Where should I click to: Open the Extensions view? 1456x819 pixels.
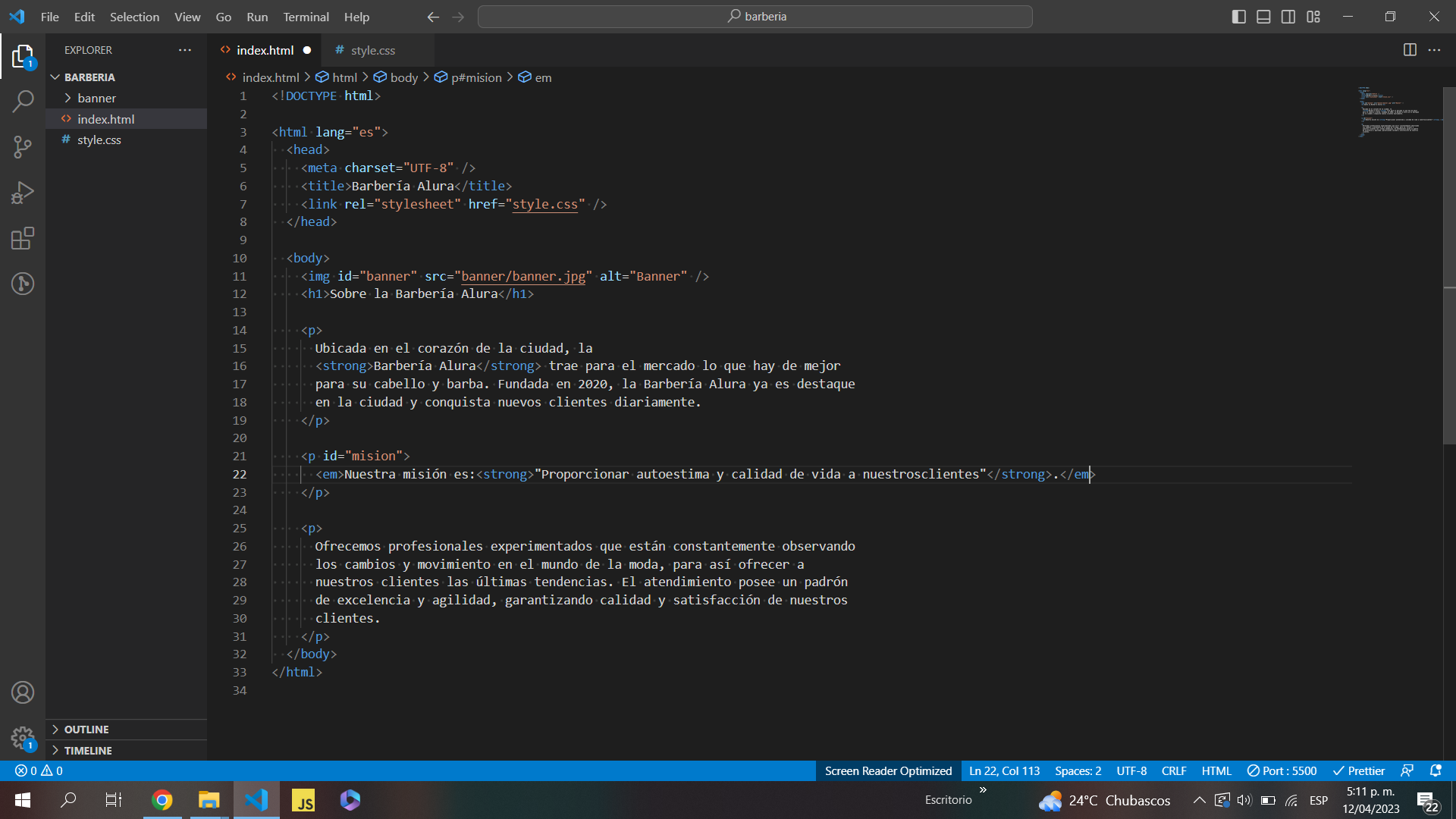(x=23, y=238)
